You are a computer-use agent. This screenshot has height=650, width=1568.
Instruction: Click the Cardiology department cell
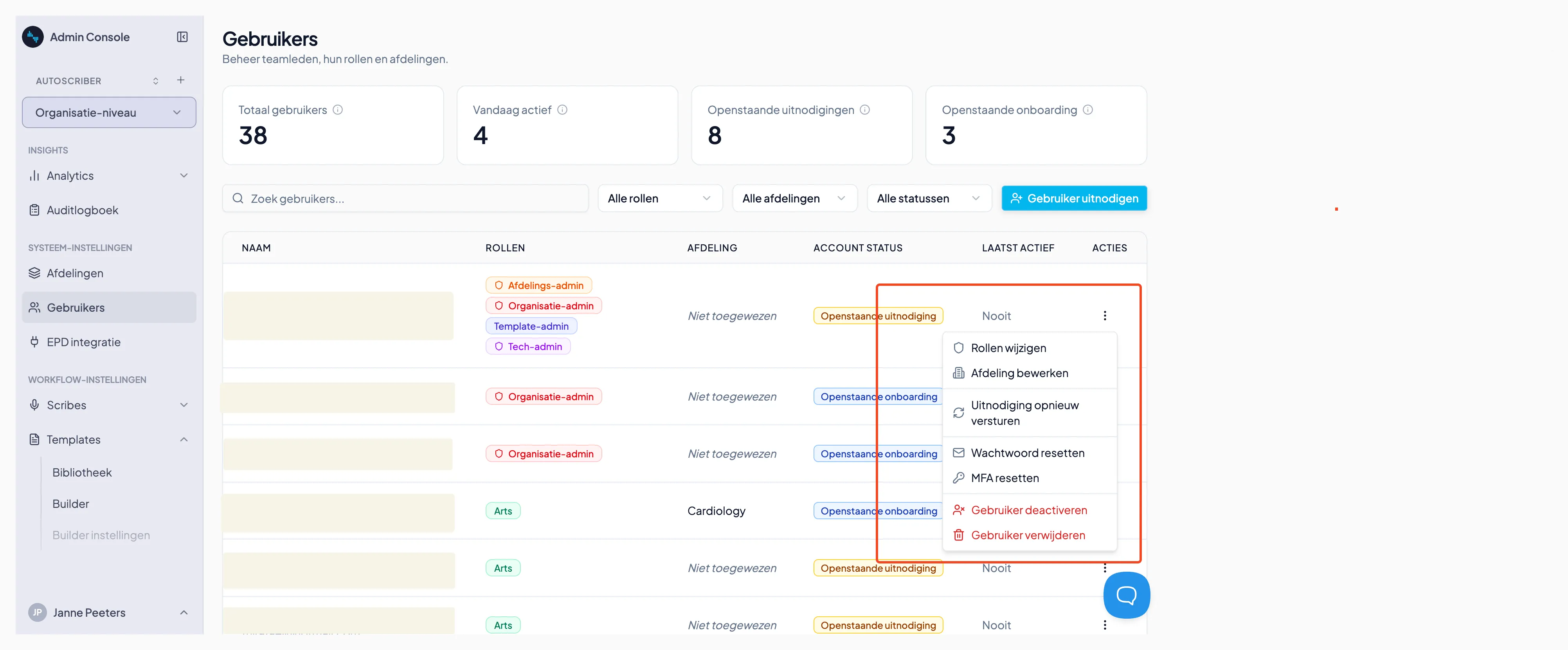716,511
